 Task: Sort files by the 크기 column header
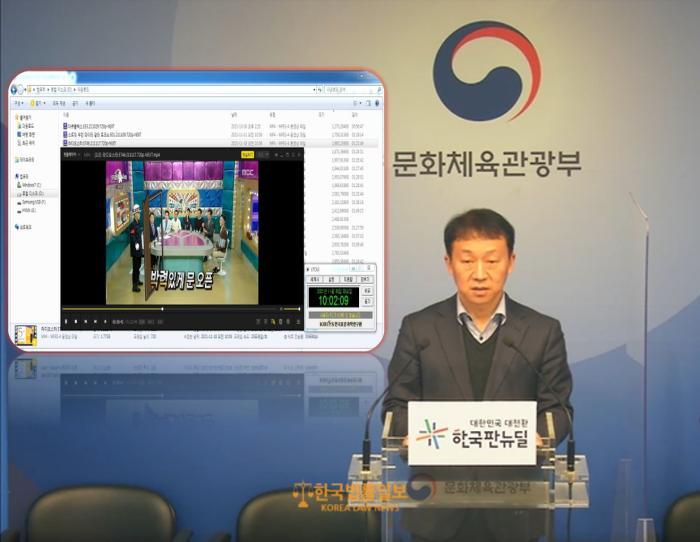point(321,115)
